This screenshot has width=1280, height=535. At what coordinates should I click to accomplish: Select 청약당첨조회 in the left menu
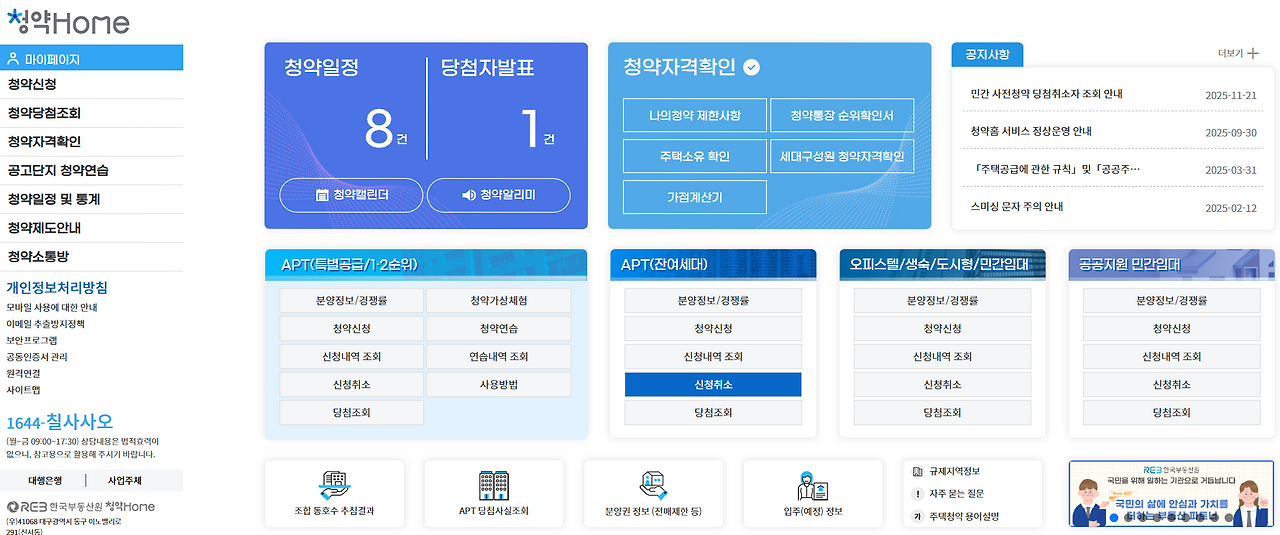click(91, 114)
